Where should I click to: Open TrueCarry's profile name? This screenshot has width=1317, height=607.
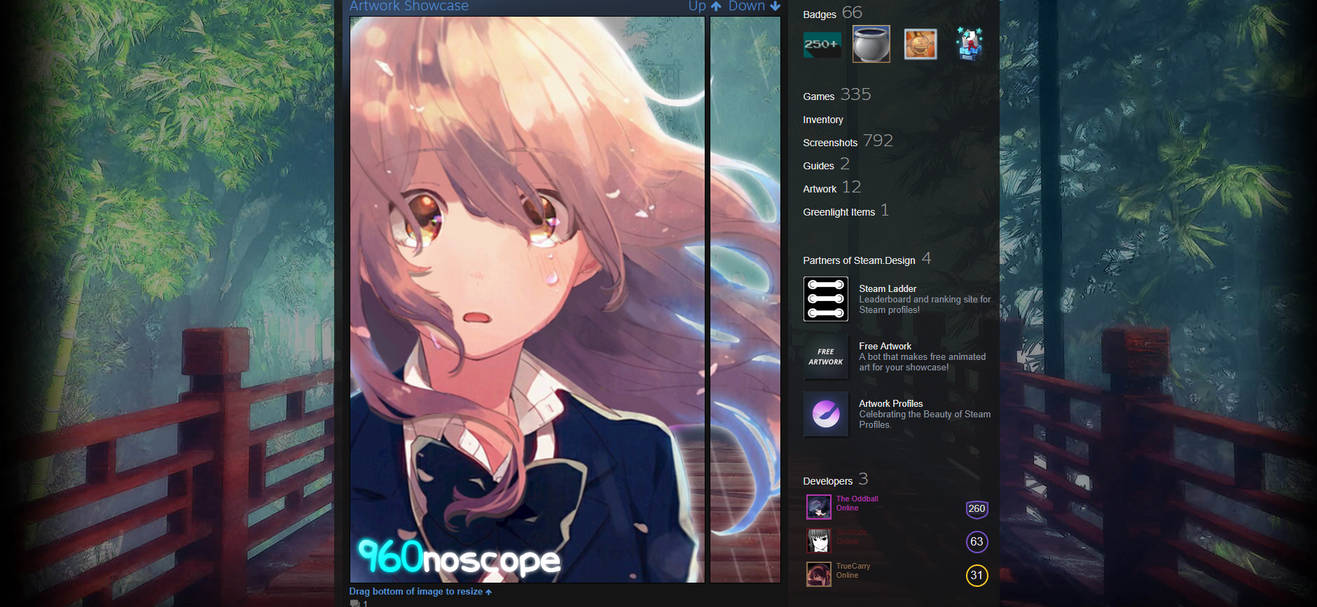coord(853,566)
